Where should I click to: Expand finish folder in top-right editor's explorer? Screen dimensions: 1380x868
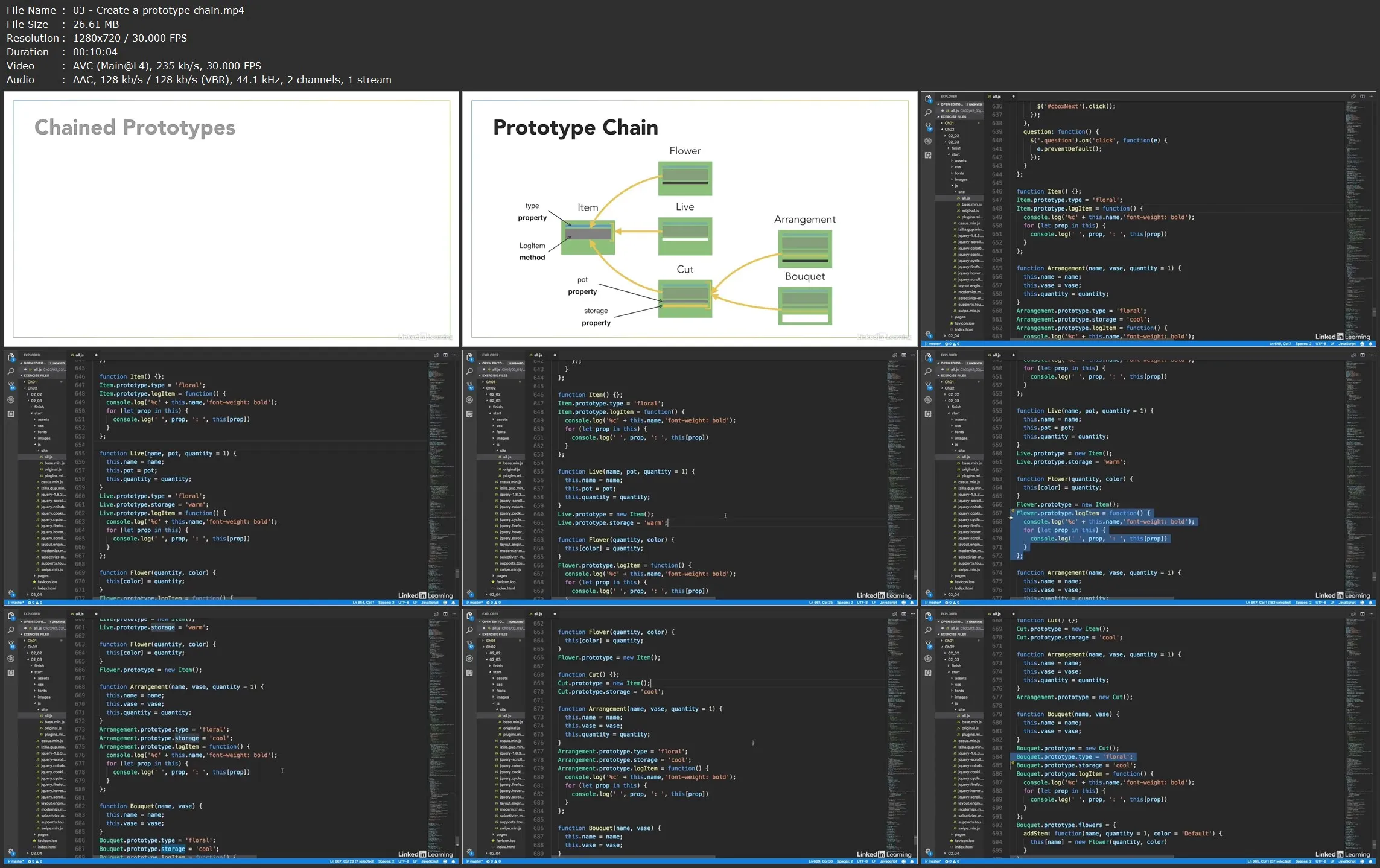[x=956, y=148]
